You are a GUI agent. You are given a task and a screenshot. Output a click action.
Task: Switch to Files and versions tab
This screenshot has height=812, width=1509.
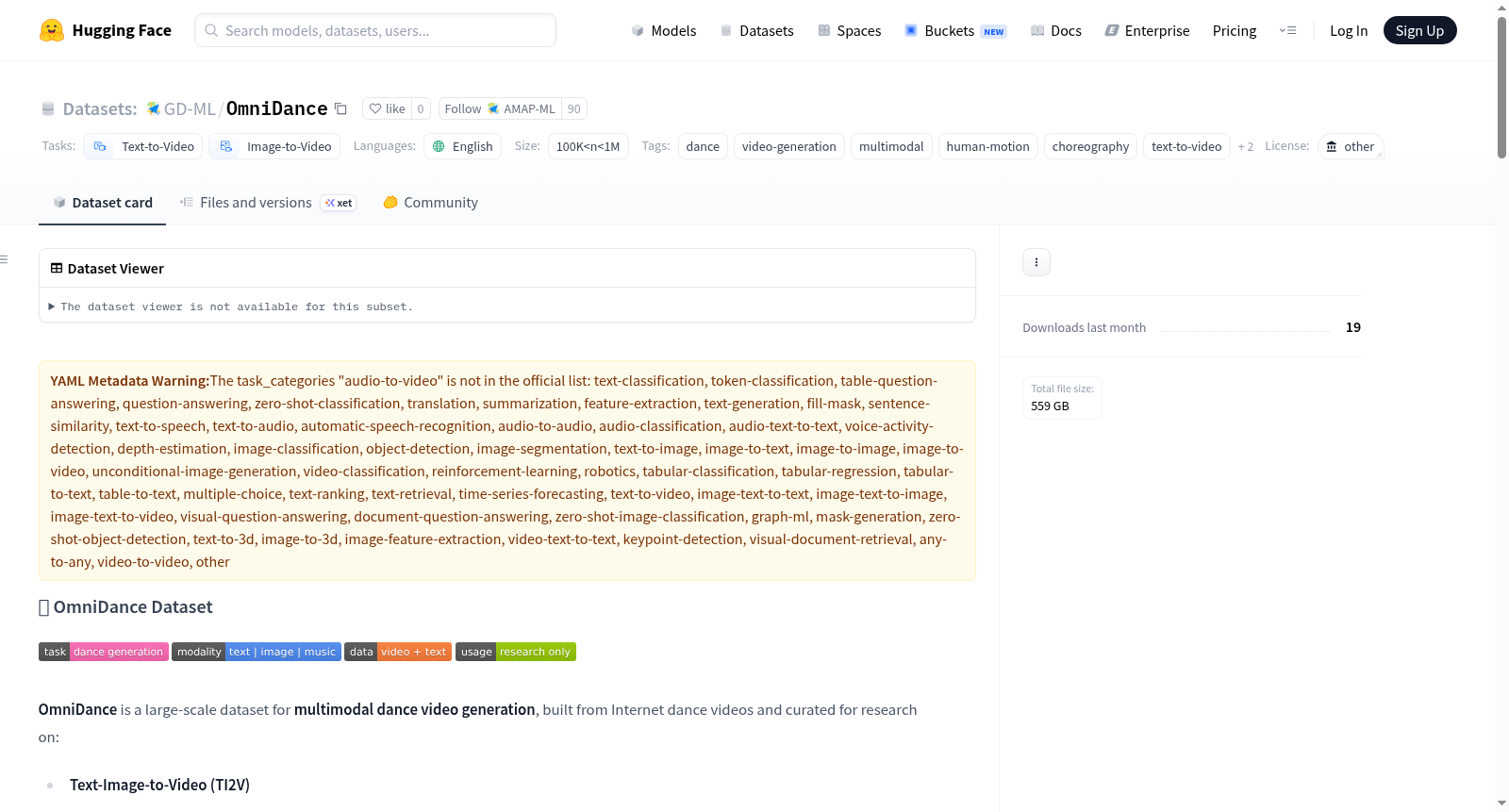point(268,203)
